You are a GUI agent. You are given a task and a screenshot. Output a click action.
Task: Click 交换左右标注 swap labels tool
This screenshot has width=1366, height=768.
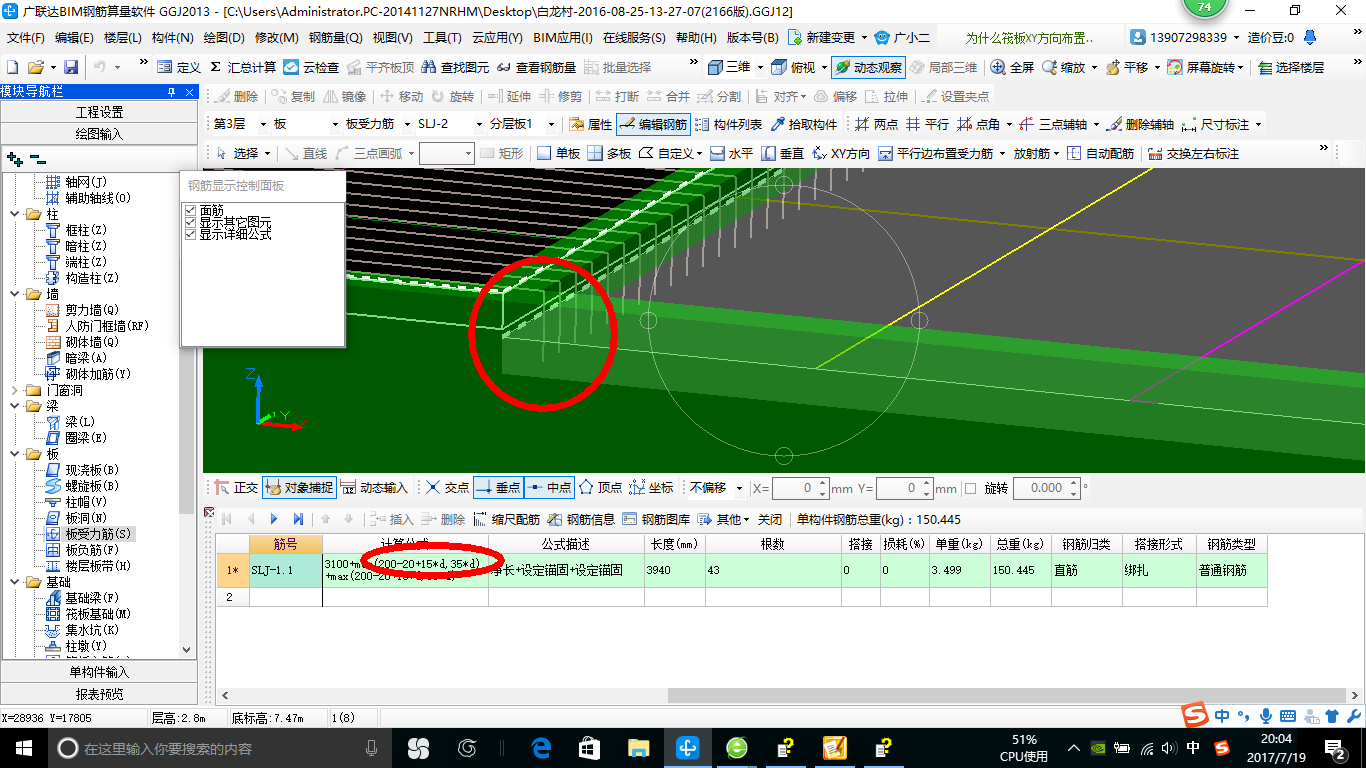pyautogui.click(x=1194, y=153)
